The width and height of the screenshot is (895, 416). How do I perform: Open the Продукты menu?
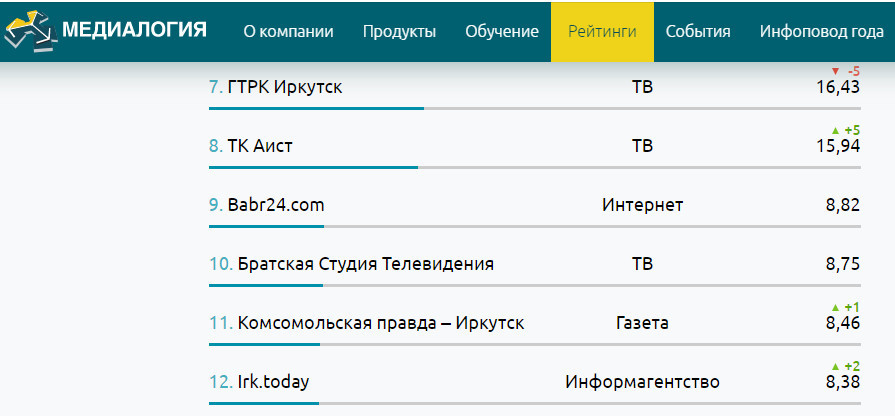pyautogui.click(x=400, y=31)
